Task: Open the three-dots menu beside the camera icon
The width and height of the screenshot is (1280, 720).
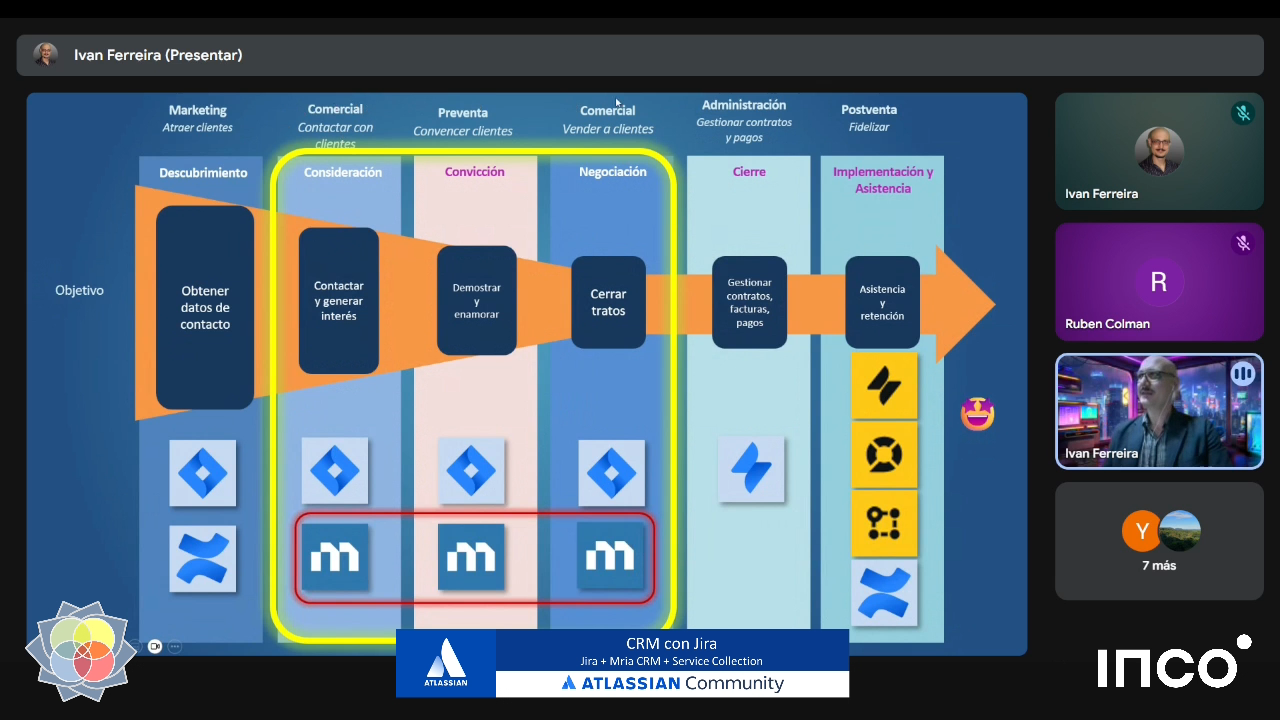Action: click(174, 646)
